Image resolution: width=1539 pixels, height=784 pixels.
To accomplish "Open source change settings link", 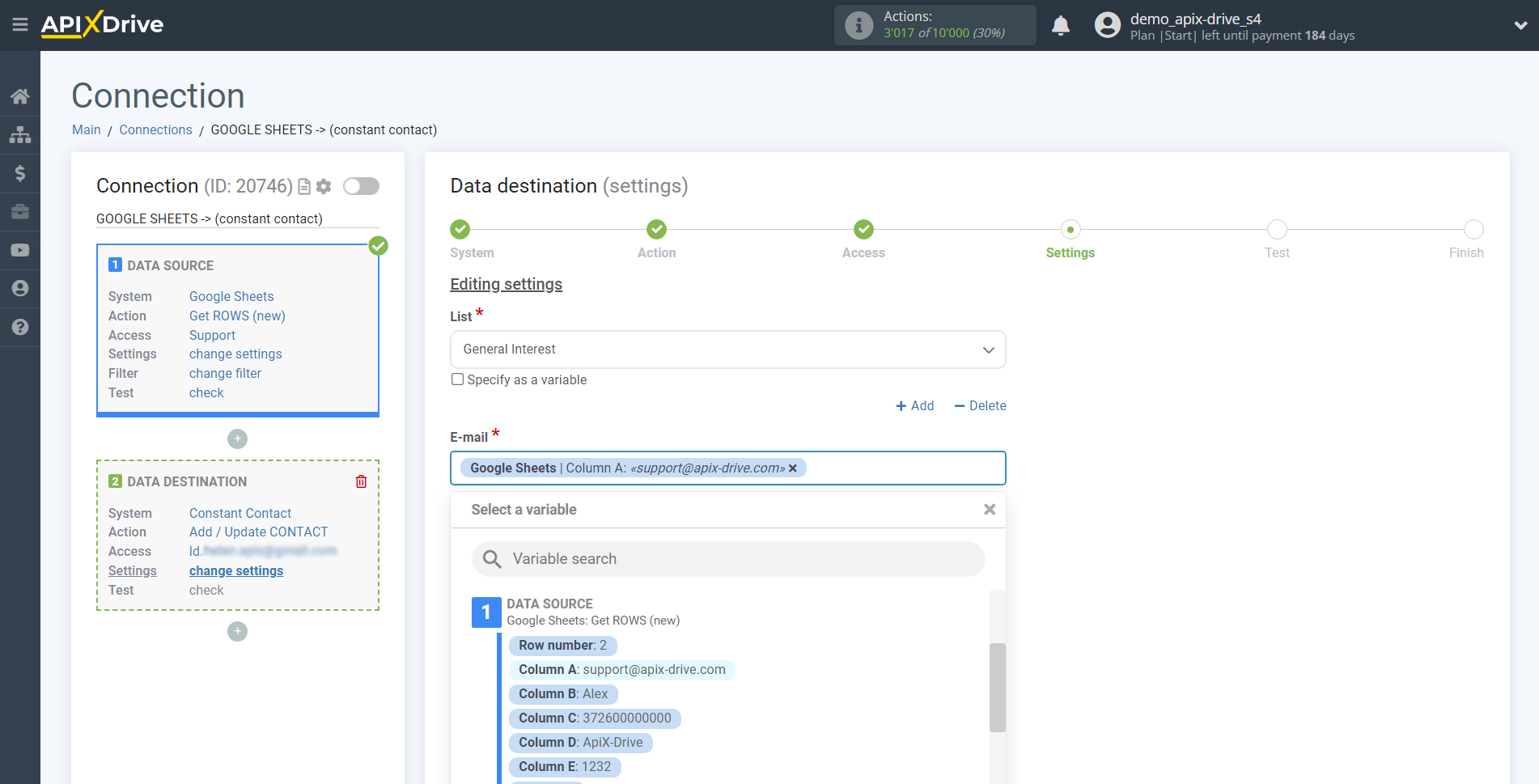I will 235,354.
